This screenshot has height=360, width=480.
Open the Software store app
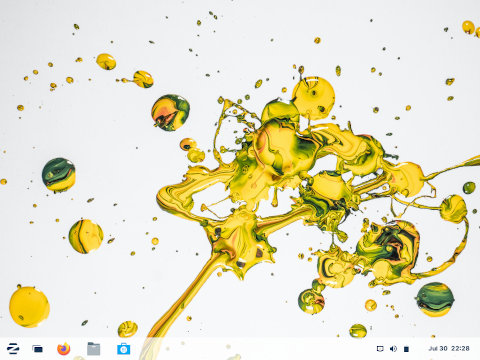click(124, 349)
